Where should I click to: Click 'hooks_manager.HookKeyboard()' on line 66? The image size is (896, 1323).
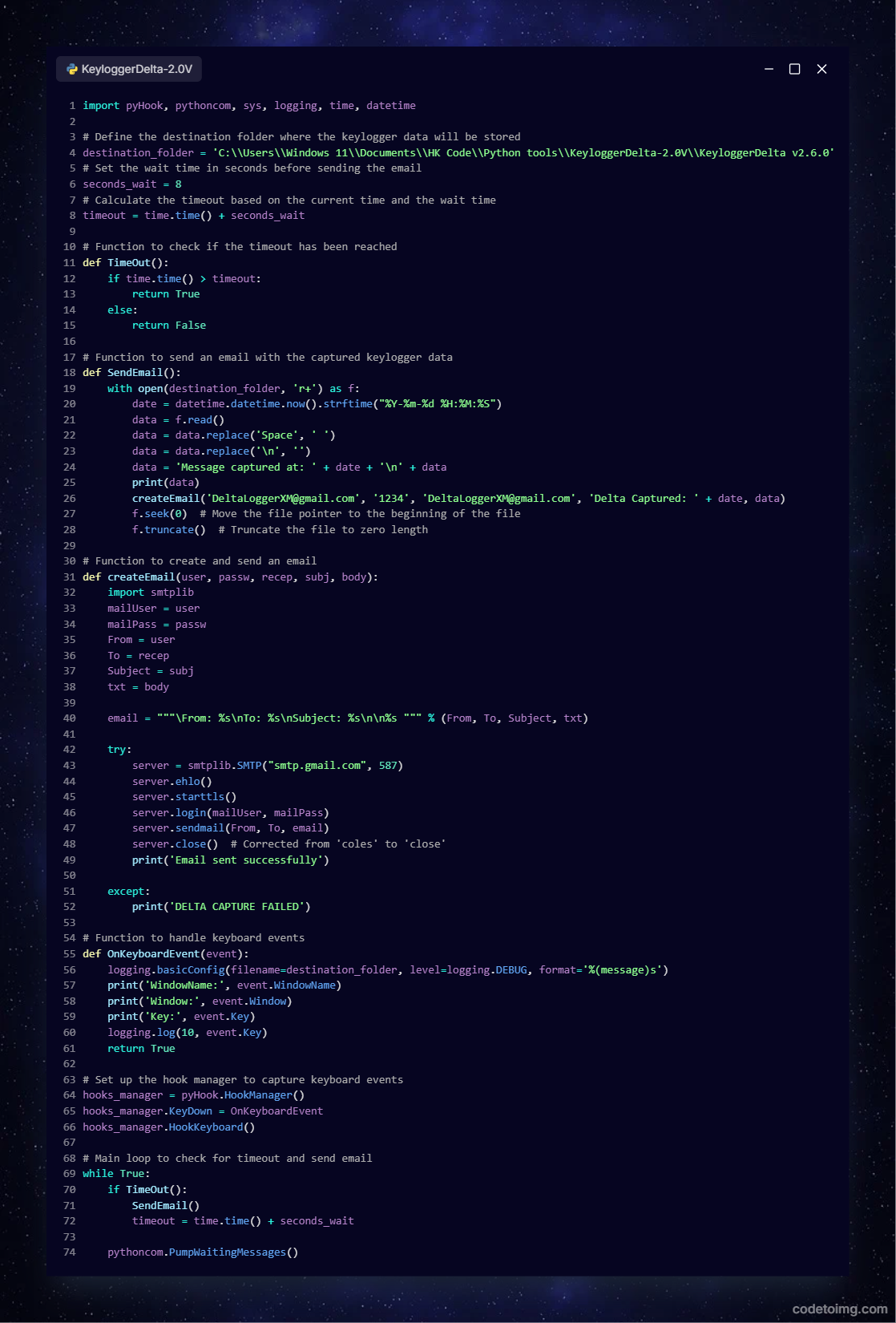169,1127
